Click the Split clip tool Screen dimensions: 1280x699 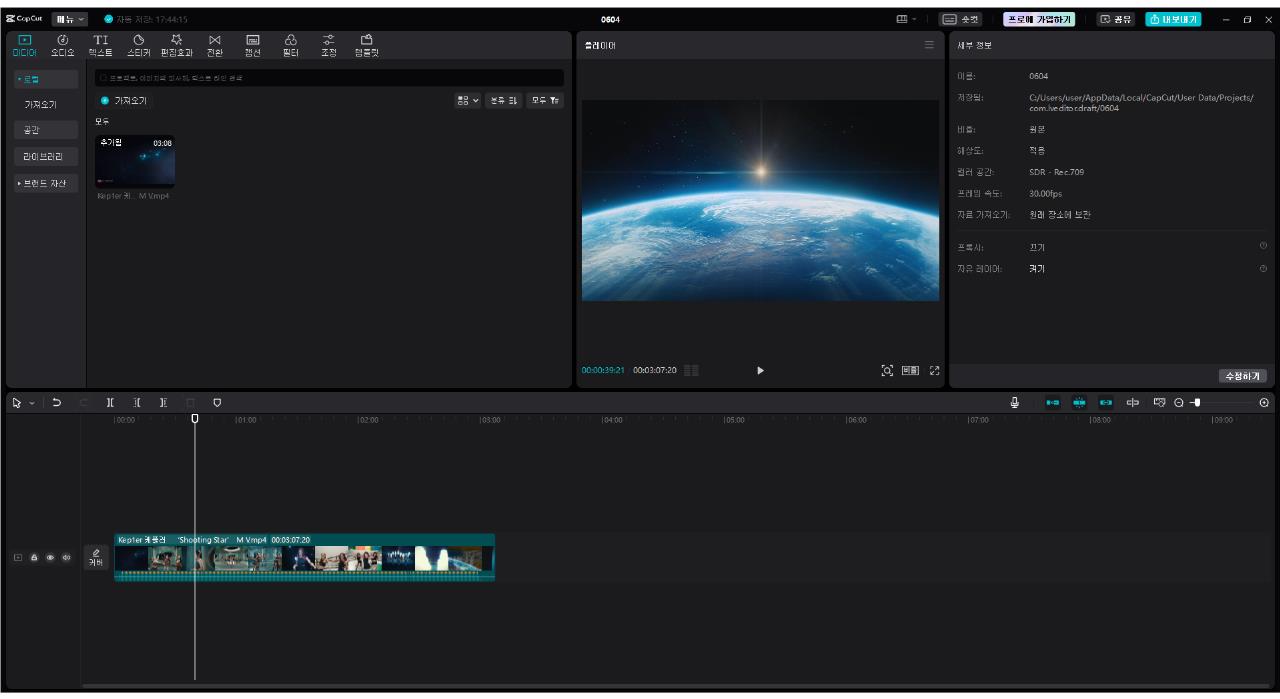click(x=110, y=403)
